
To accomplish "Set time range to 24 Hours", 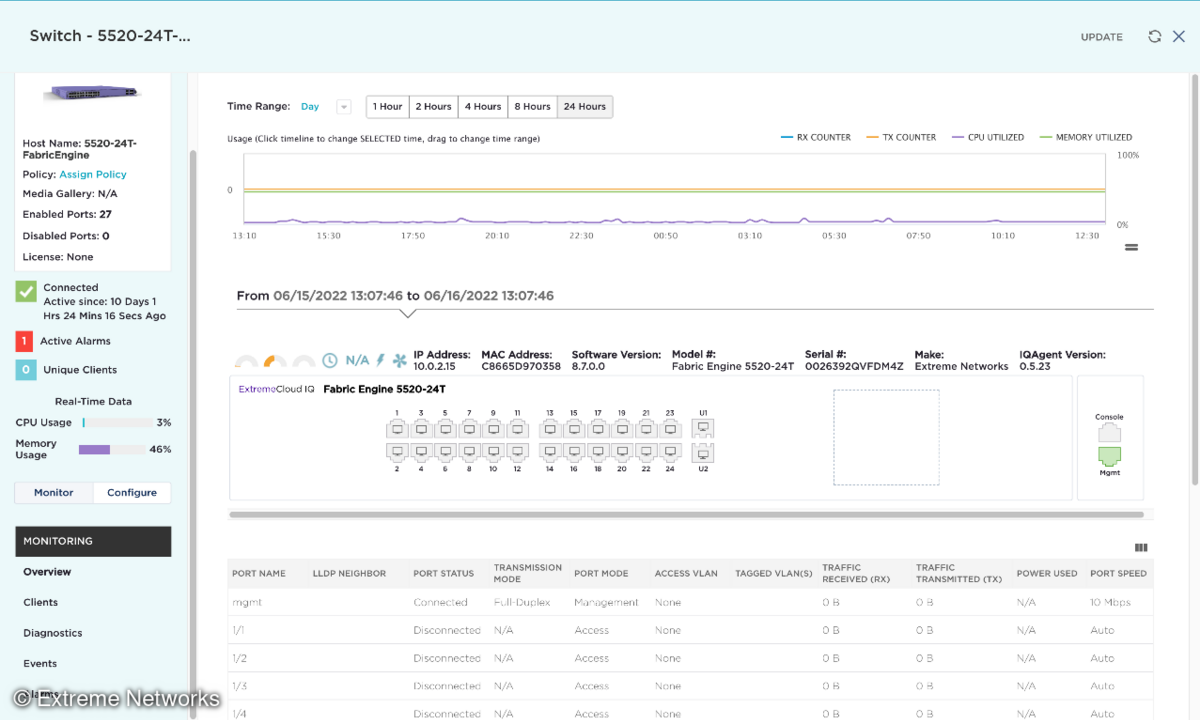I will click(585, 107).
